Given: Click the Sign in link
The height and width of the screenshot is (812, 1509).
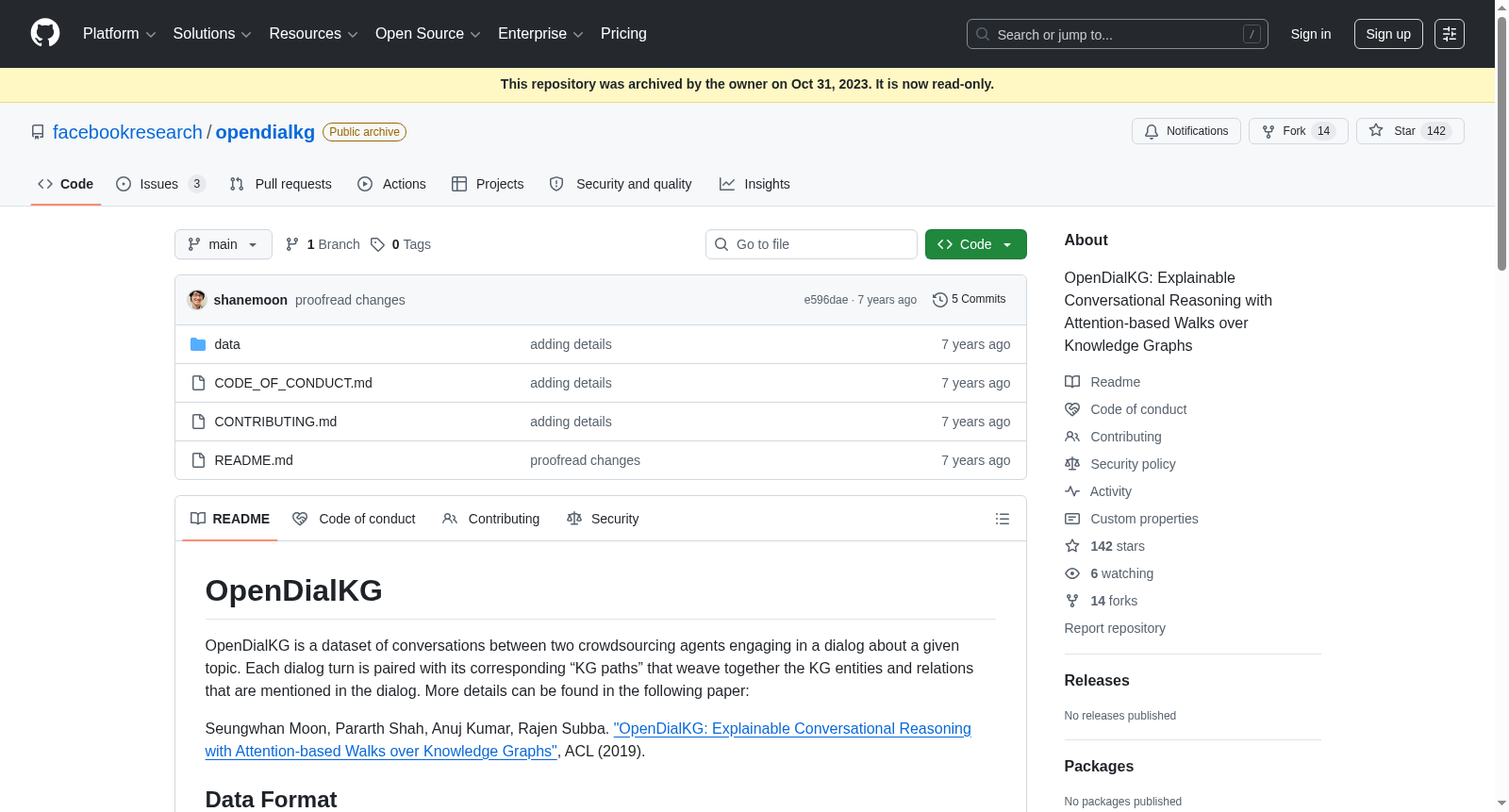Looking at the screenshot, I should pos(1311,34).
